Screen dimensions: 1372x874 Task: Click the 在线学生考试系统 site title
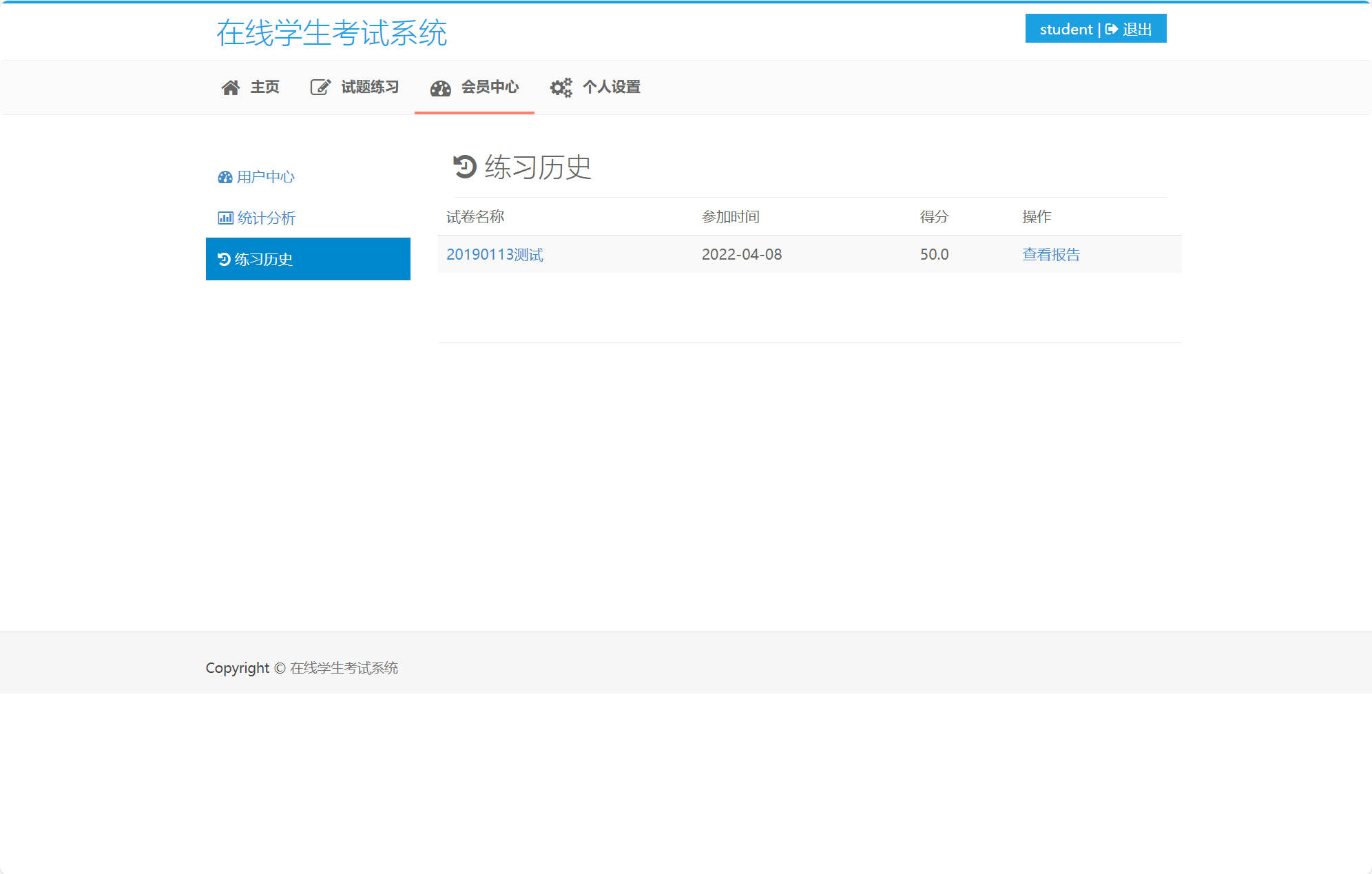pos(332,30)
